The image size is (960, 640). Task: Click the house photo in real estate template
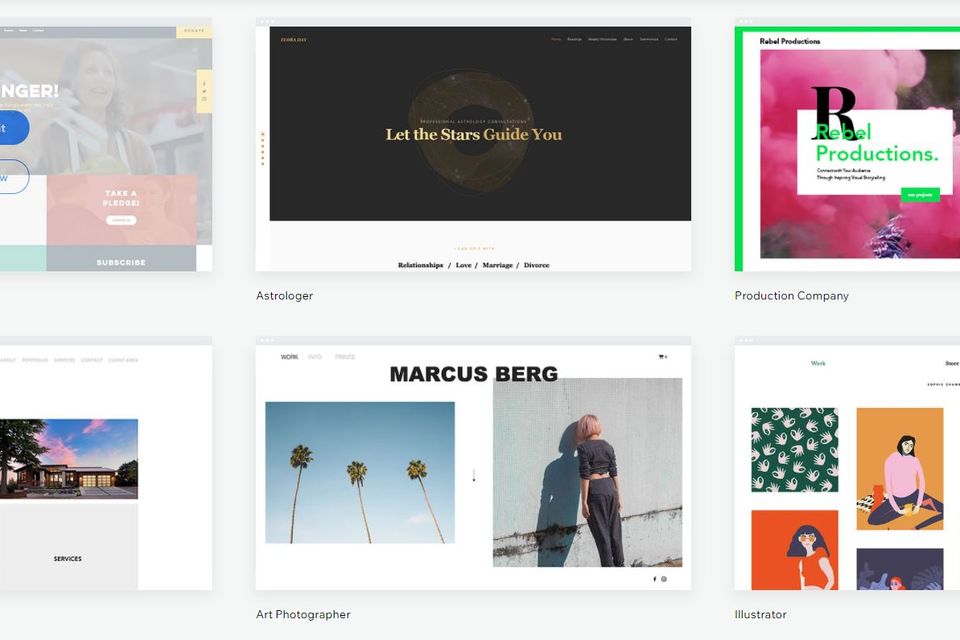pyautogui.click(x=69, y=458)
